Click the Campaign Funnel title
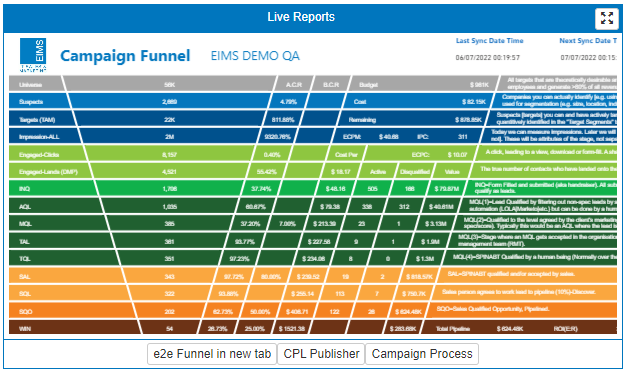This screenshot has height=373, width=627. coord(125,56)
